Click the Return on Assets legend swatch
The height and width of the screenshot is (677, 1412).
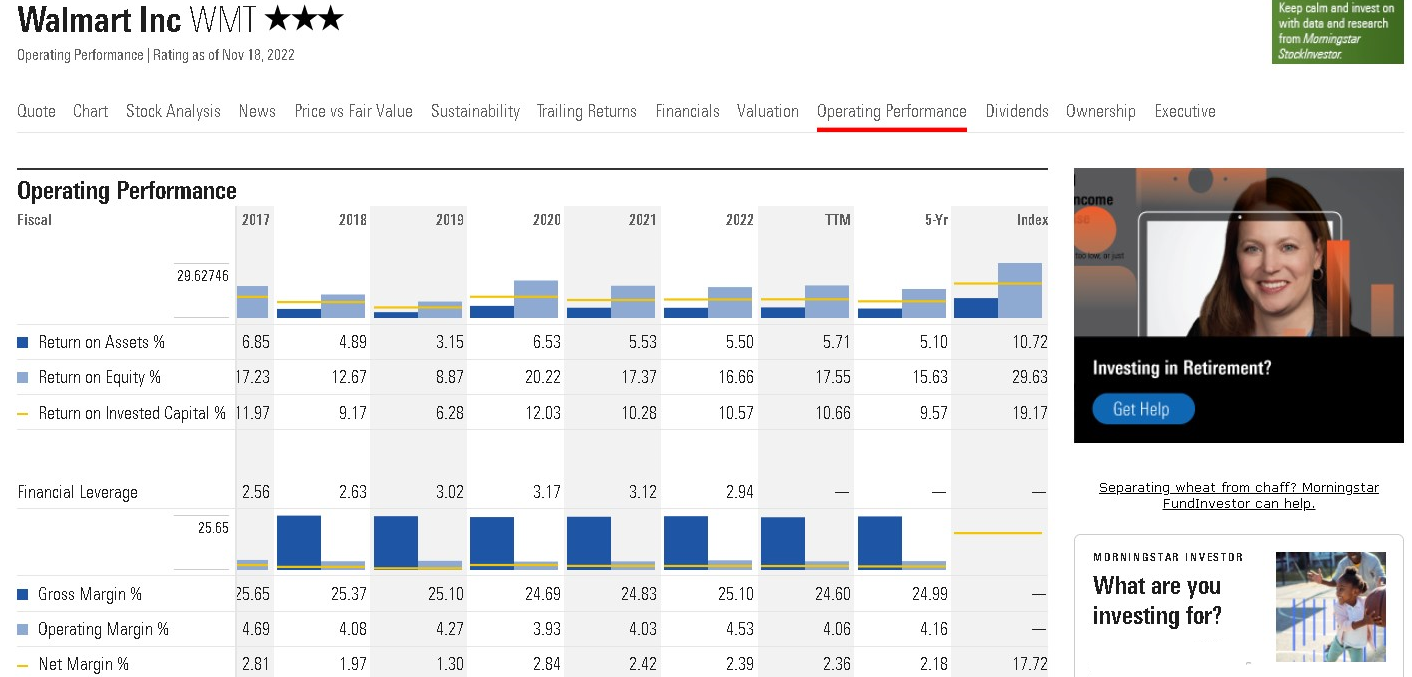click(23, 343)
